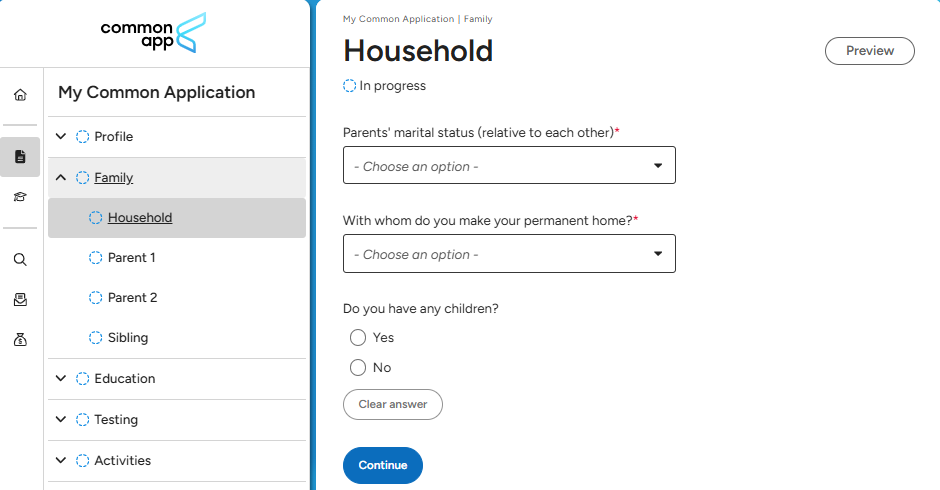940x490 pixels.
Task: Select No for having children
Action: 358,368
